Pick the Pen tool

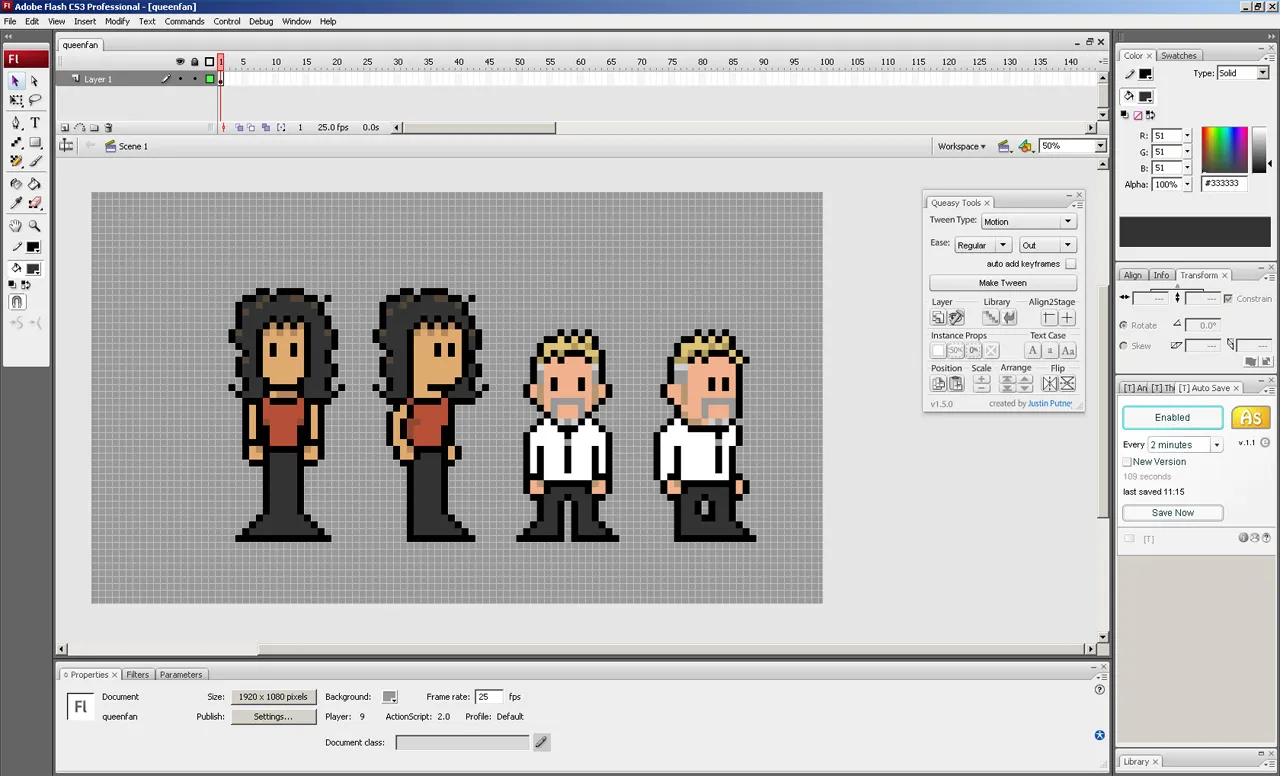[x=16, y=122]
